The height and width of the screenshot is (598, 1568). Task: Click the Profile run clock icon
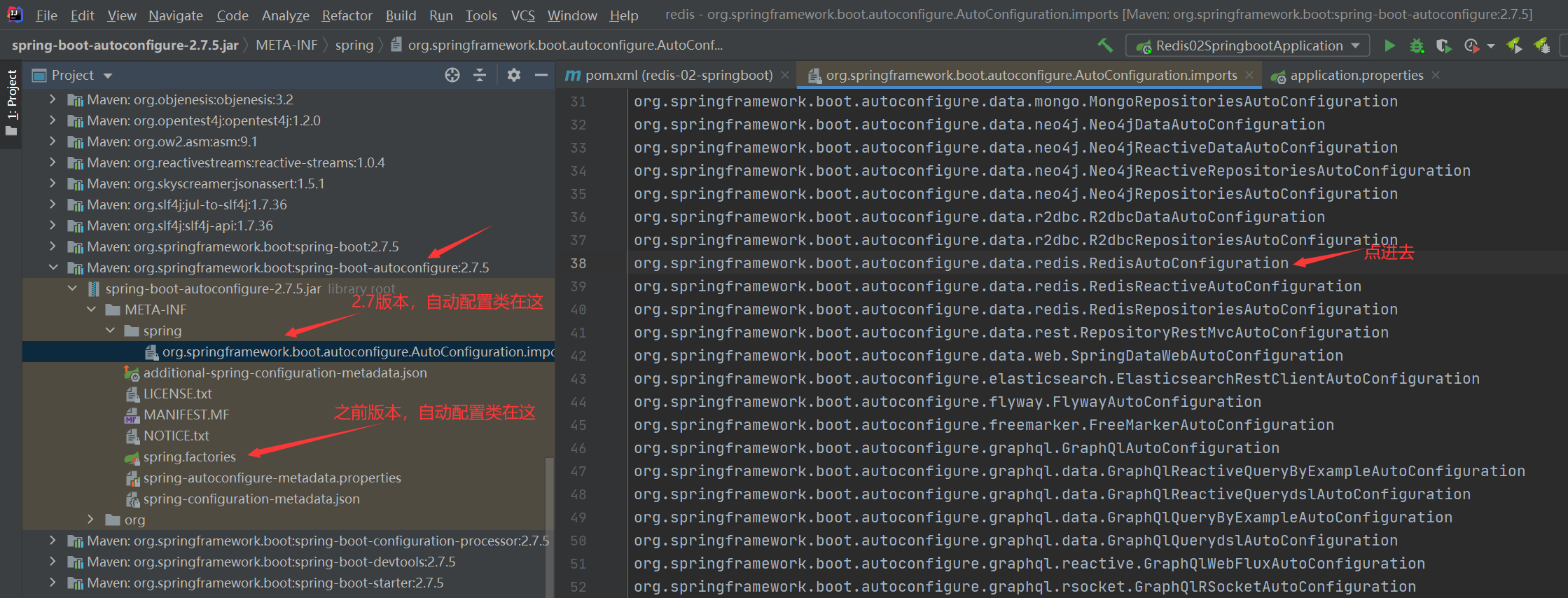click(1471, 46)
